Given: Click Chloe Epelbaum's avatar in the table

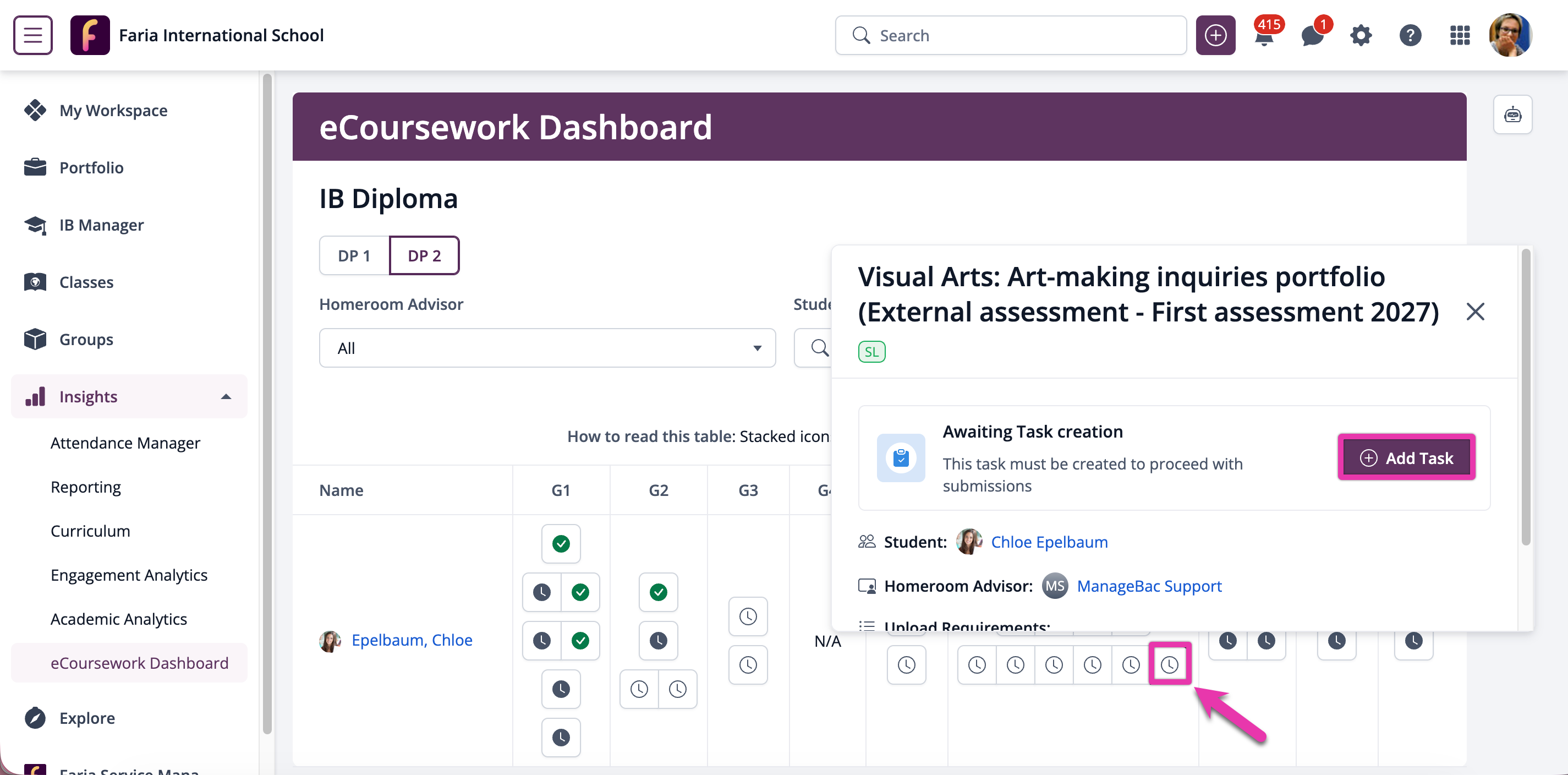Looking at the screenshot, I should click(330, 641).
